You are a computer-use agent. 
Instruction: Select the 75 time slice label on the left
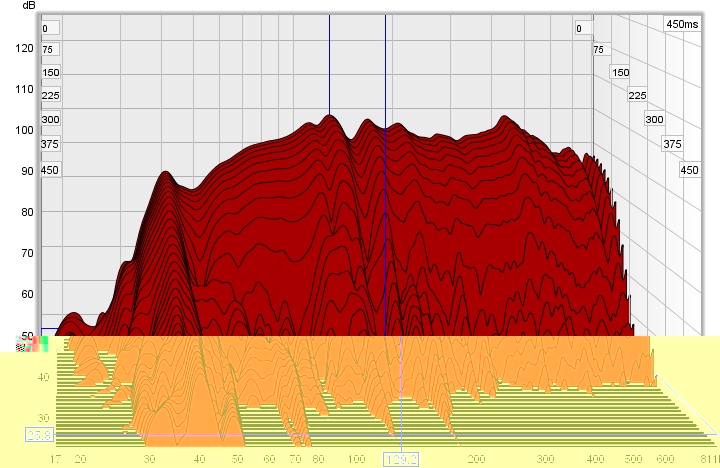(48, 50)
